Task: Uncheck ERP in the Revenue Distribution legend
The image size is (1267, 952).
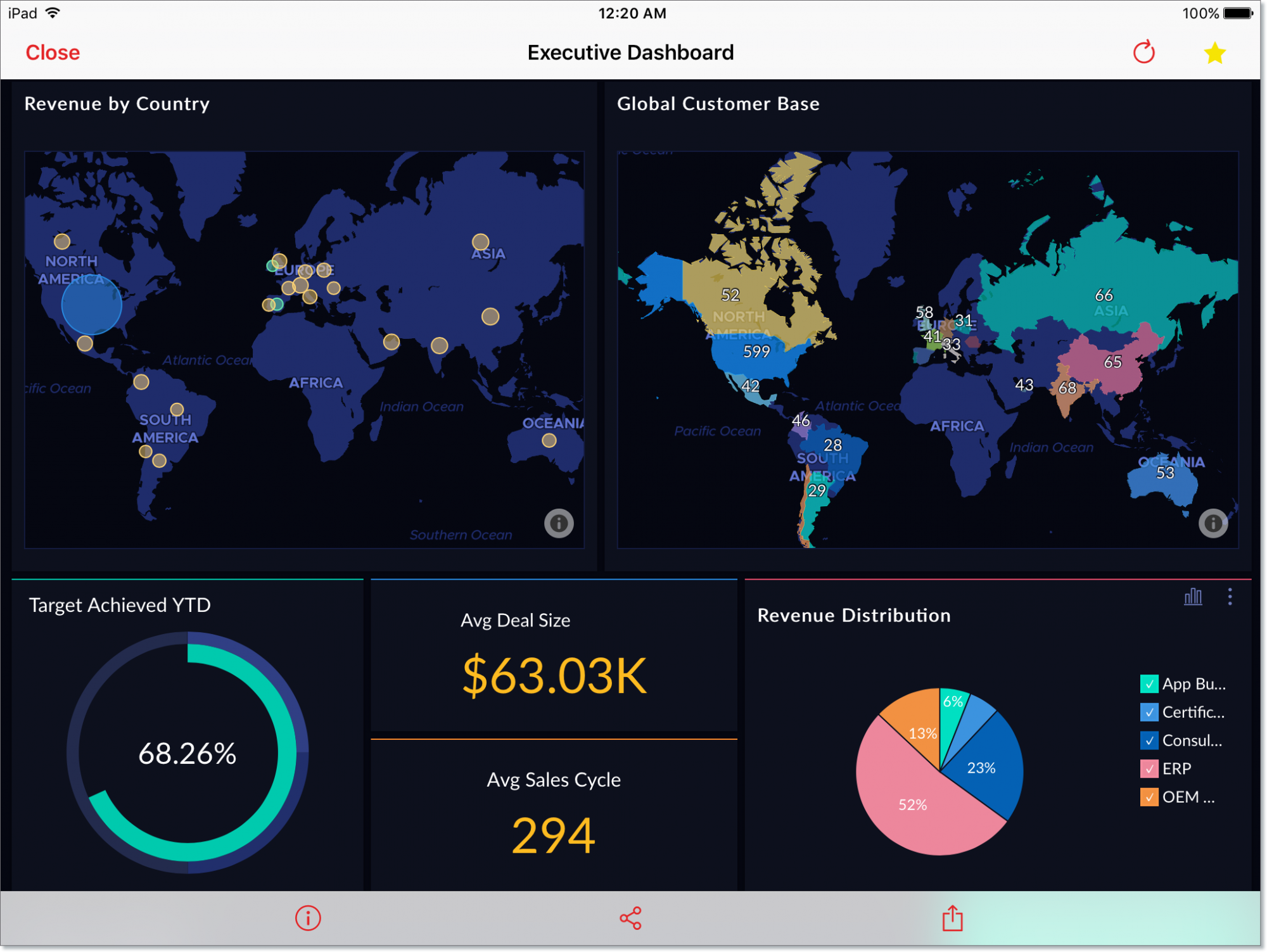Action: click(1149, 768)
